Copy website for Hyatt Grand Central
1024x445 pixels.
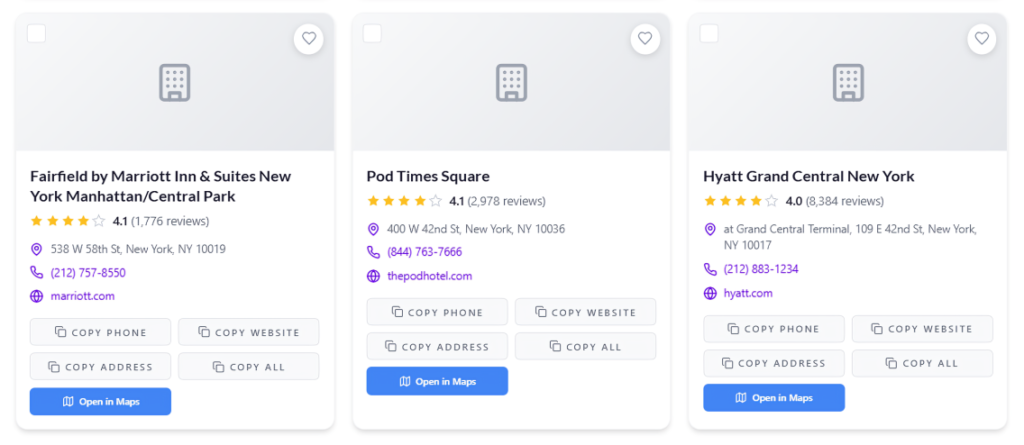click(922, 329)
